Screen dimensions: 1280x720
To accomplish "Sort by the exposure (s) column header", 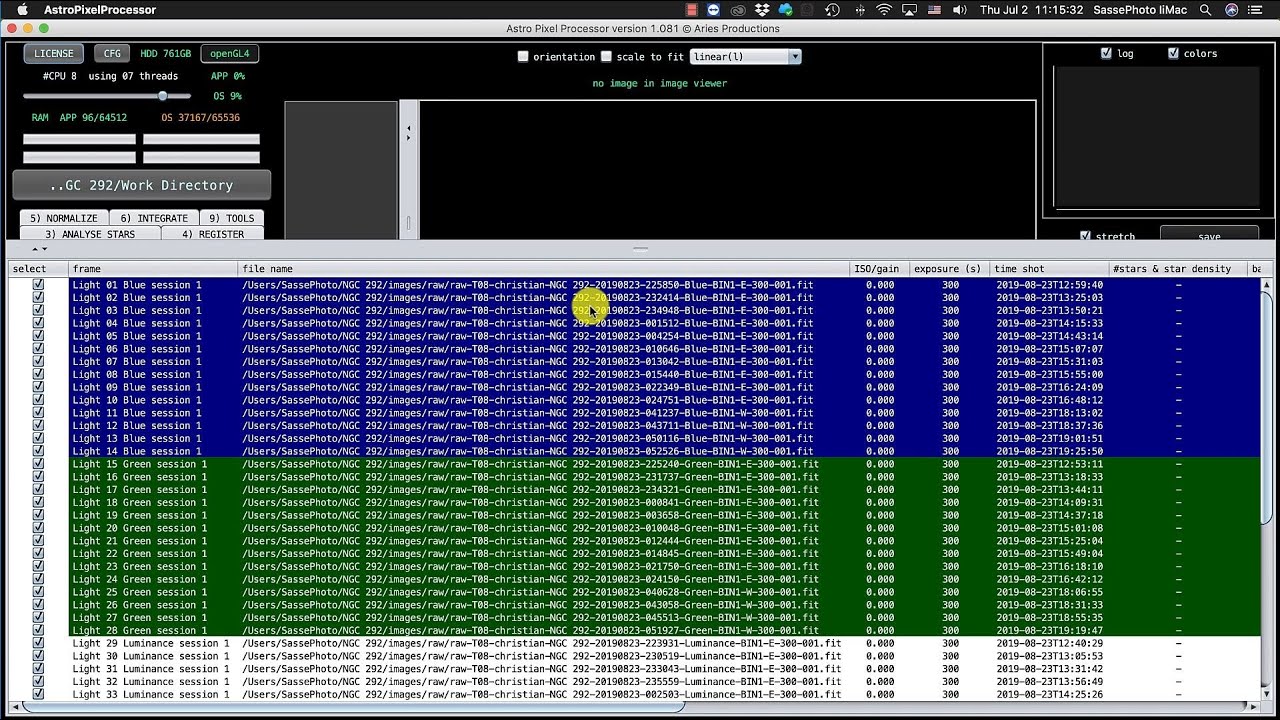I will pyautogui.click(x=949, y=269).
